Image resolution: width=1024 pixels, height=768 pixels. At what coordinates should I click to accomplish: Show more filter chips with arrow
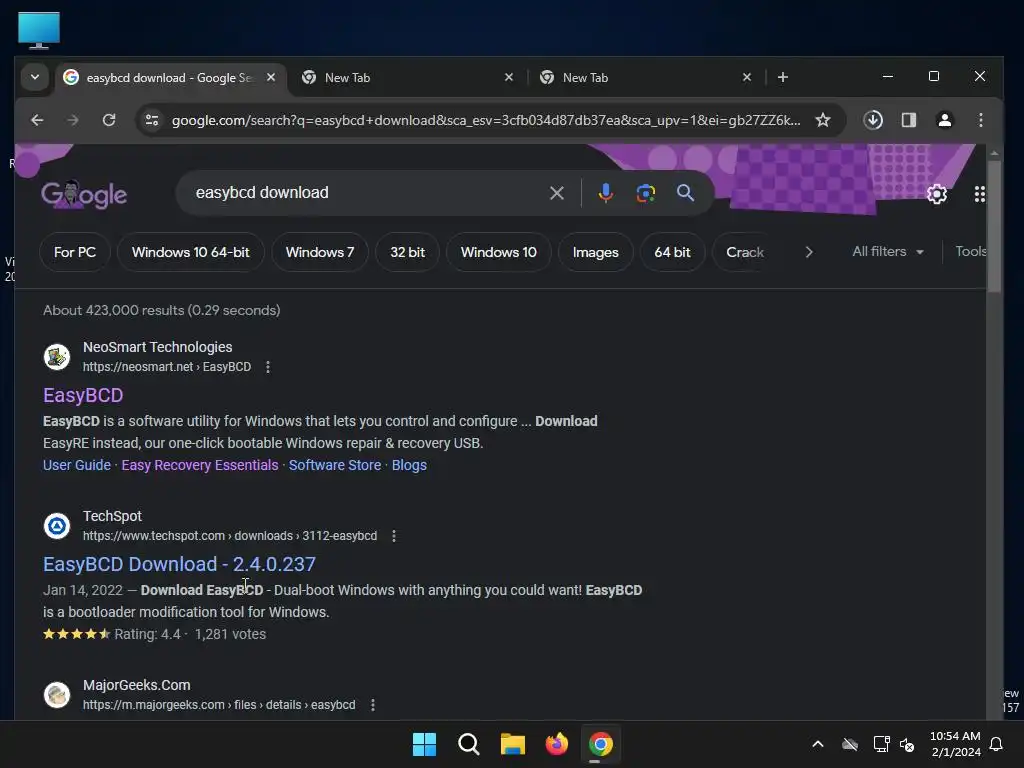pos(808,252)
